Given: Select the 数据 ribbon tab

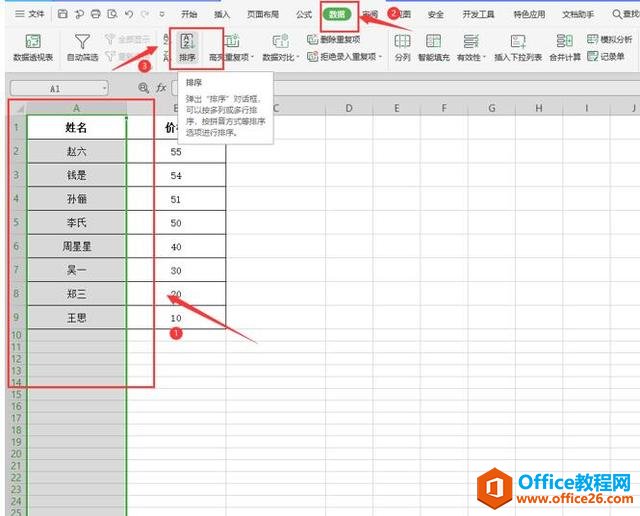Looking at the screenshot, I should click(337, 14).
